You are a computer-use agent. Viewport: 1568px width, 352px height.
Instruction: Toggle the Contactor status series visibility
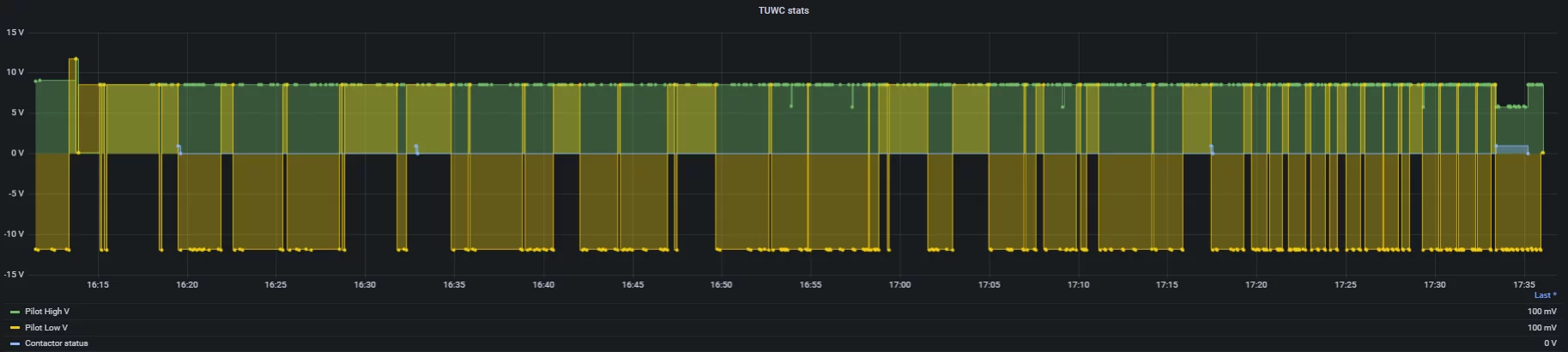point(57,343)
